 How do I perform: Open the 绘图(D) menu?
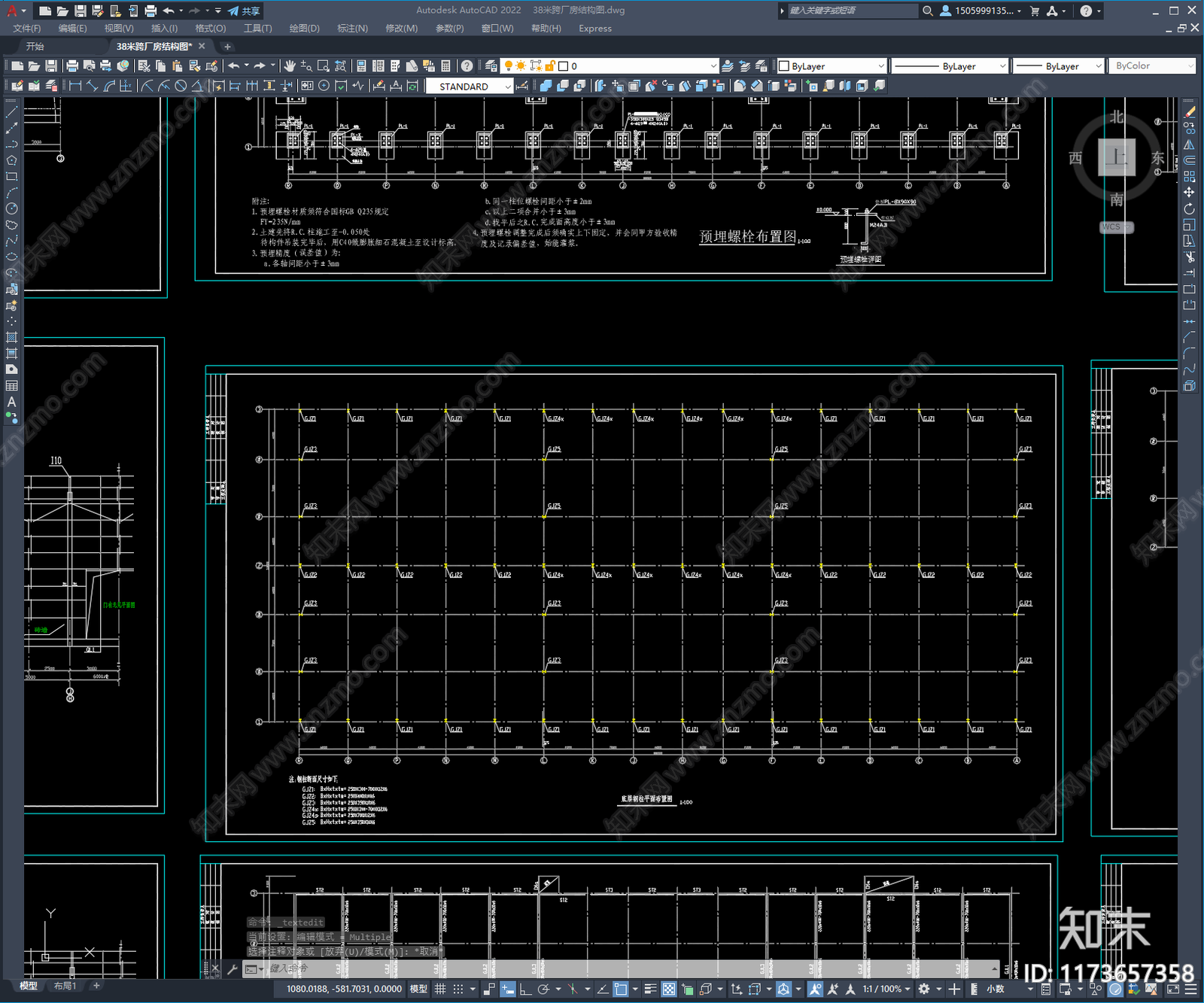pos(304,29)
